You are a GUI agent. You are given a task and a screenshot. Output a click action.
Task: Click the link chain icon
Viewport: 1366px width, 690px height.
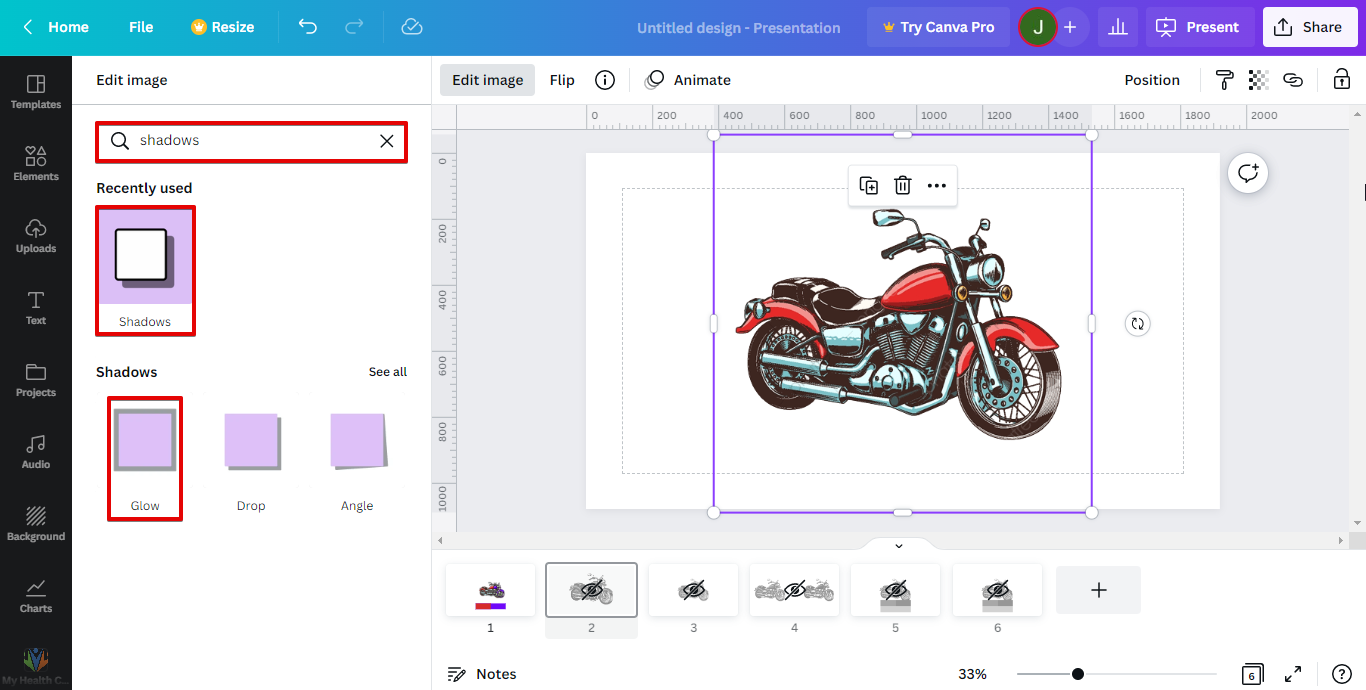tap(1293, 80)
